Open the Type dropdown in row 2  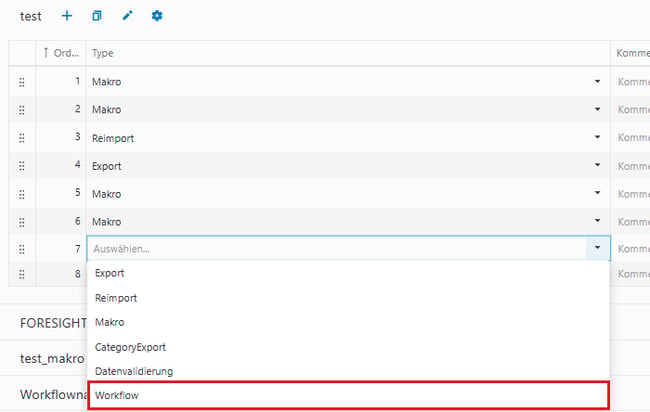(x=597, y=109)
